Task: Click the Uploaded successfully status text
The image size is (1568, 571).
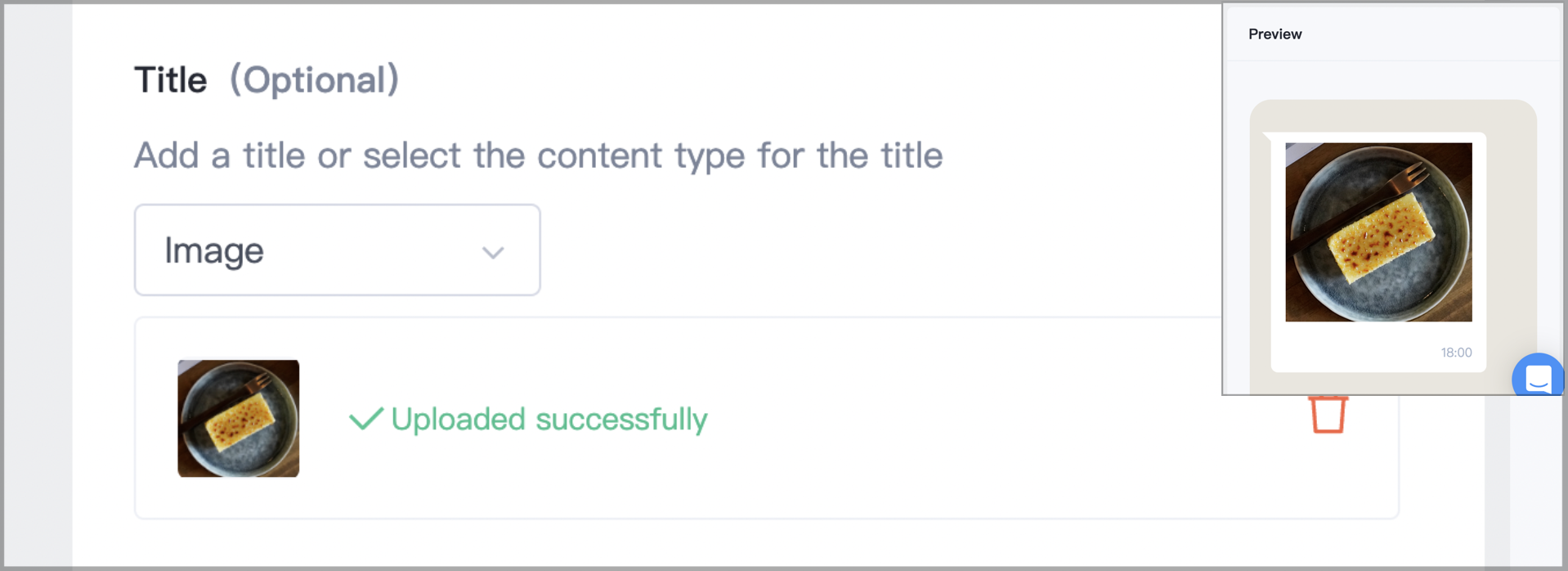Action: [549, 420]
